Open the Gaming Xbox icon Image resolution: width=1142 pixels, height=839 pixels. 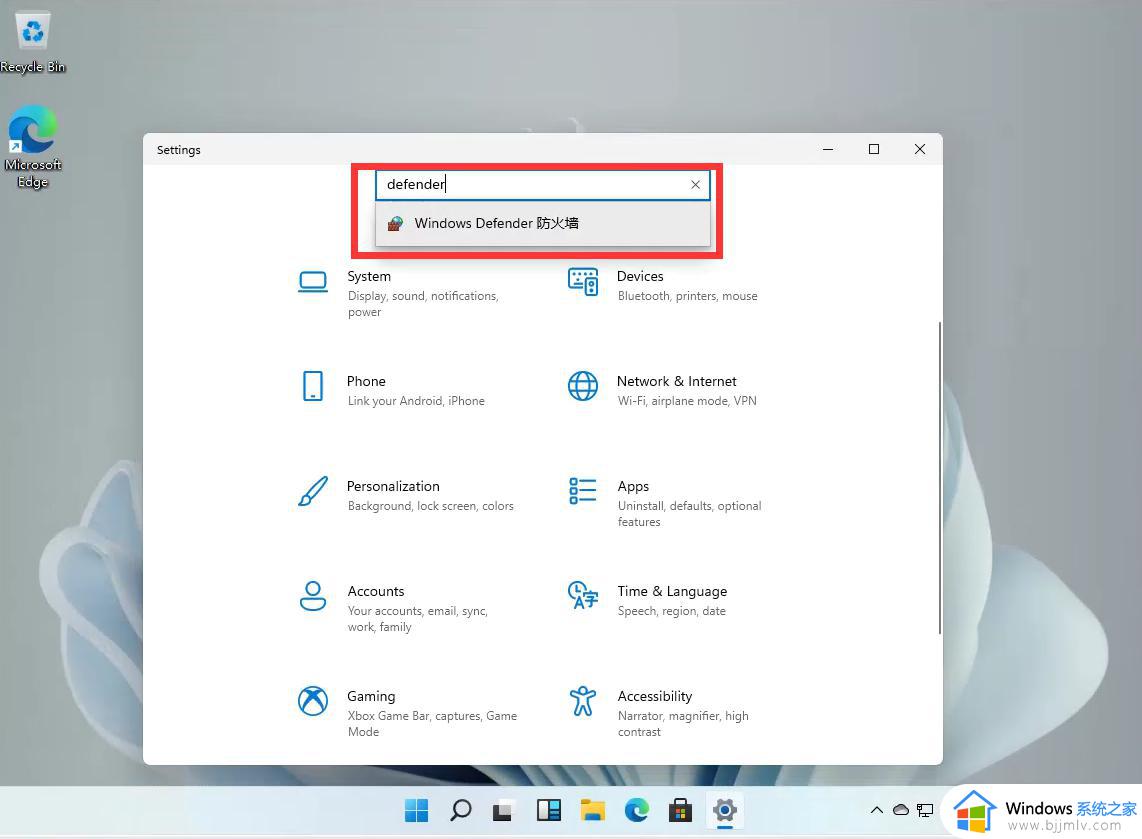[313, 701]
